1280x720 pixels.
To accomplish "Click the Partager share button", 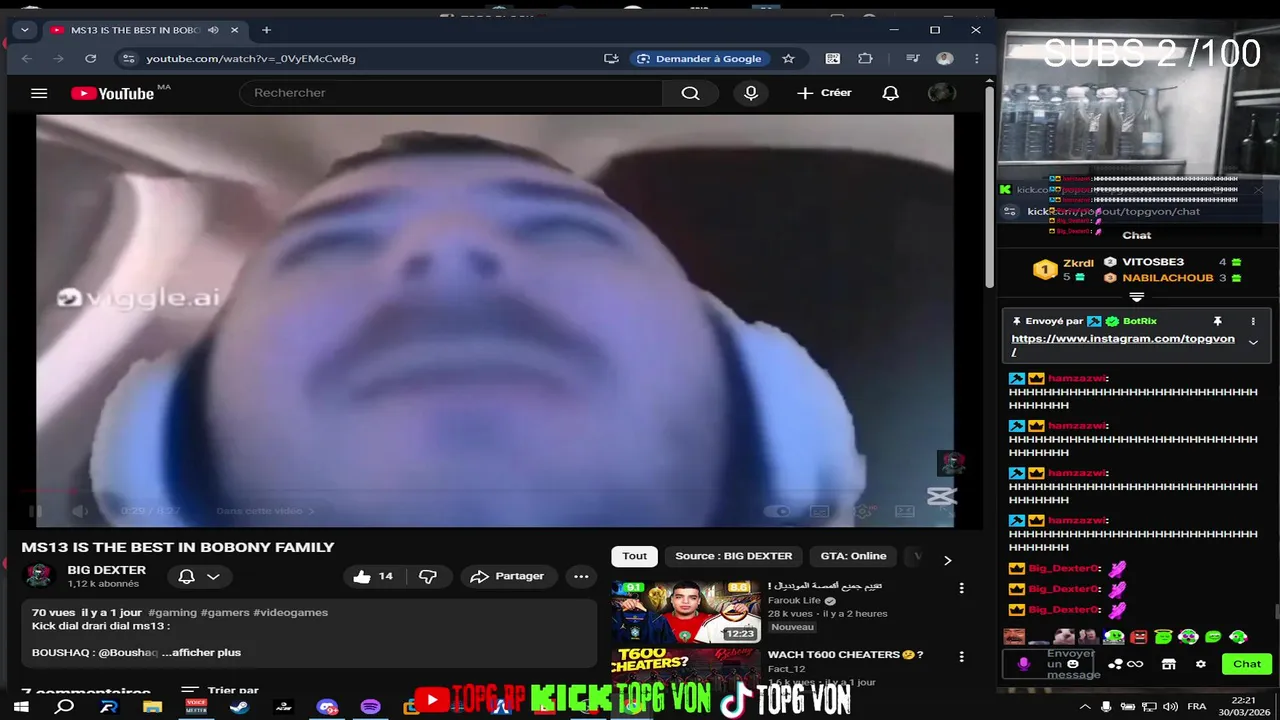I will pos(507,576).
